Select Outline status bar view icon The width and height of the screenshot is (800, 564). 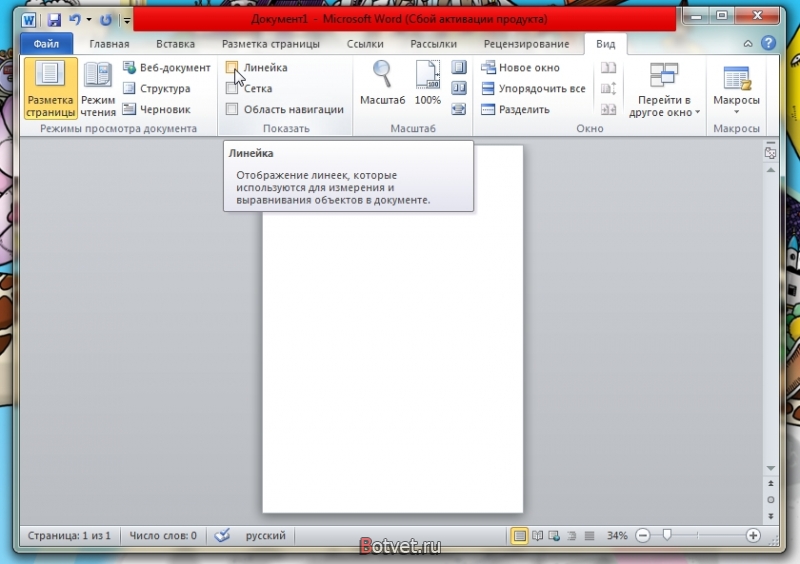click(x=571, y=535)
